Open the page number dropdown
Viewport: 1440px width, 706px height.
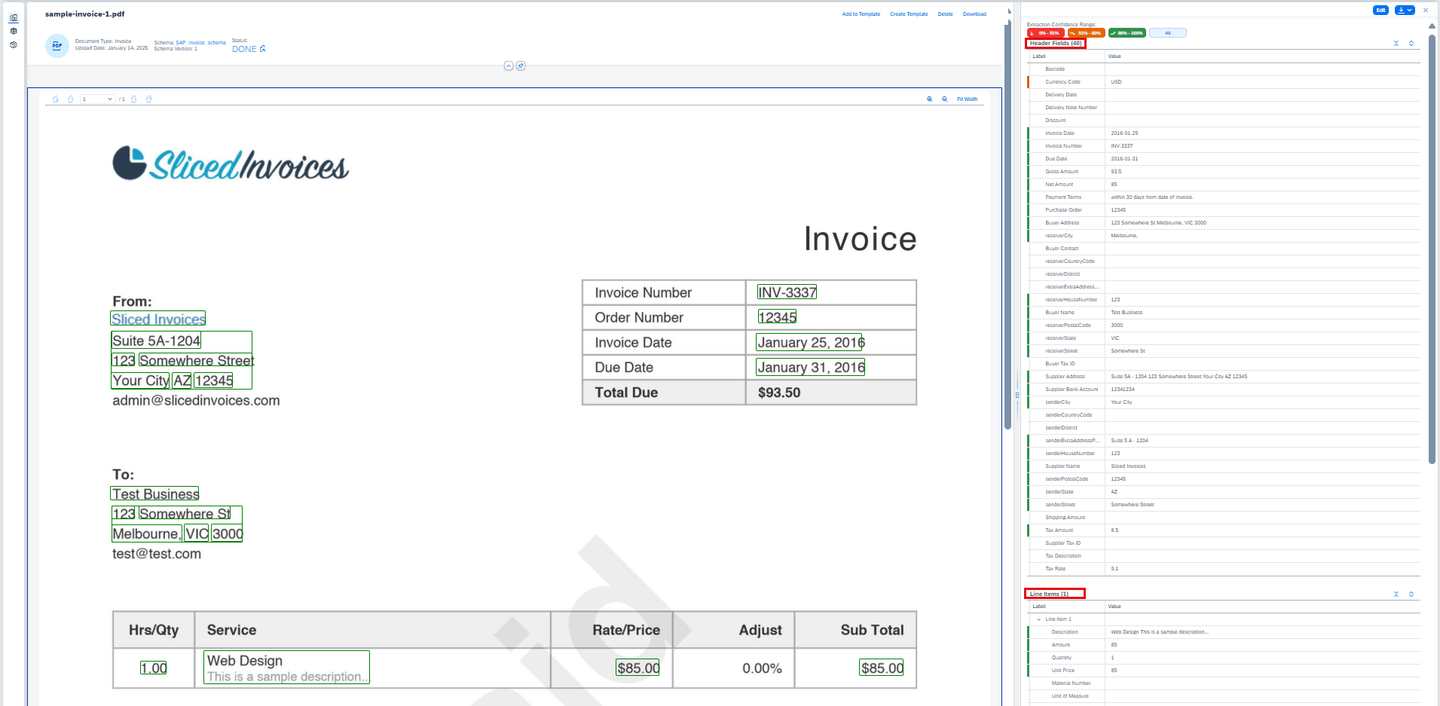[97, 99]
